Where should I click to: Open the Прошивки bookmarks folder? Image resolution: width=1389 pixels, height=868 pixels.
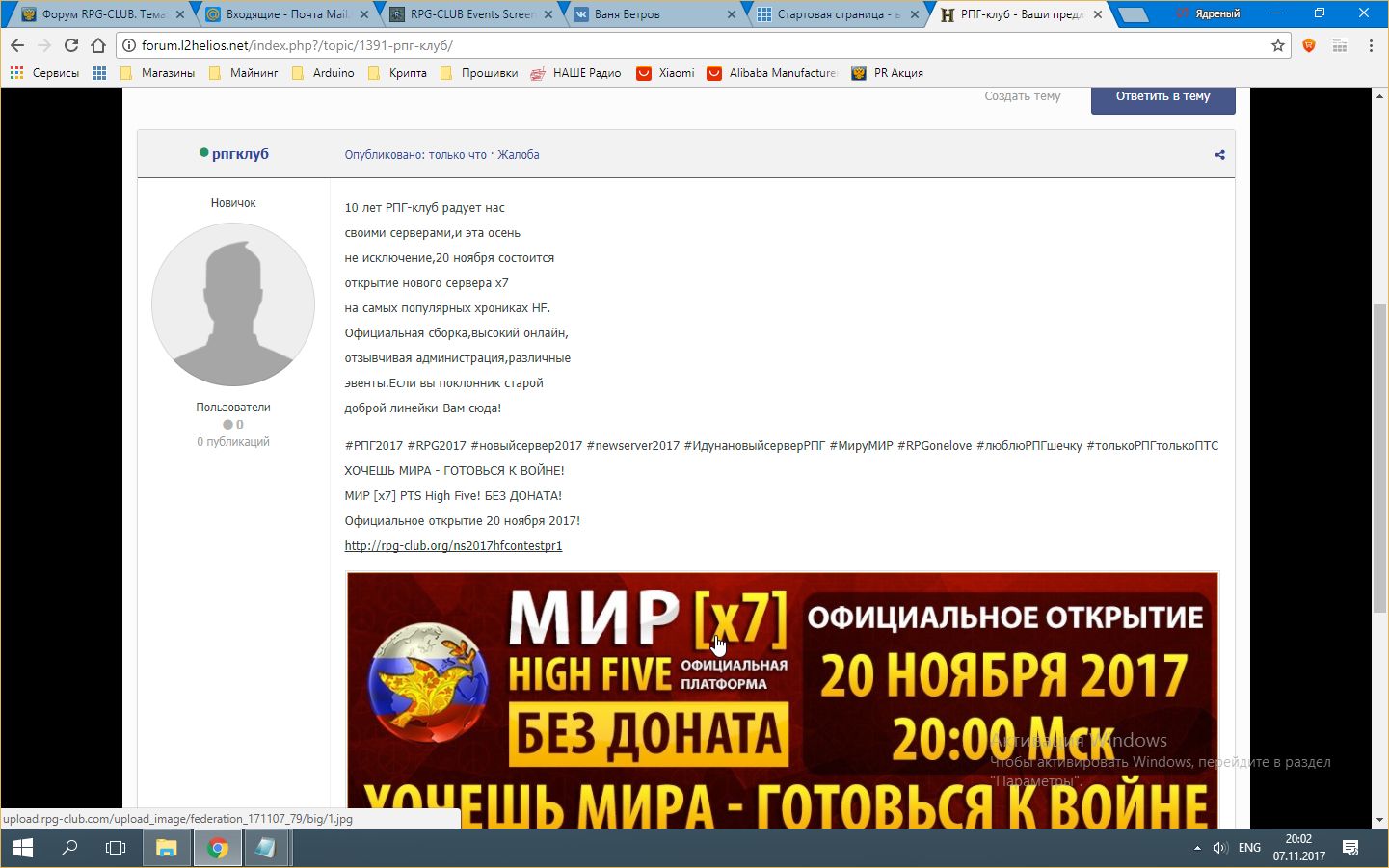click(x=489, y=73)
